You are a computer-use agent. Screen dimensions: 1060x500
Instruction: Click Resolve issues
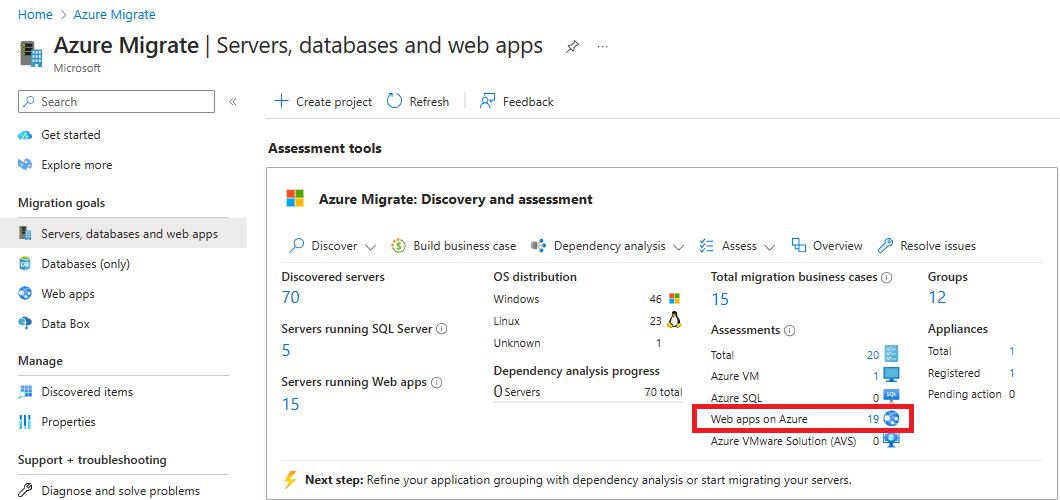pos(927,246)
